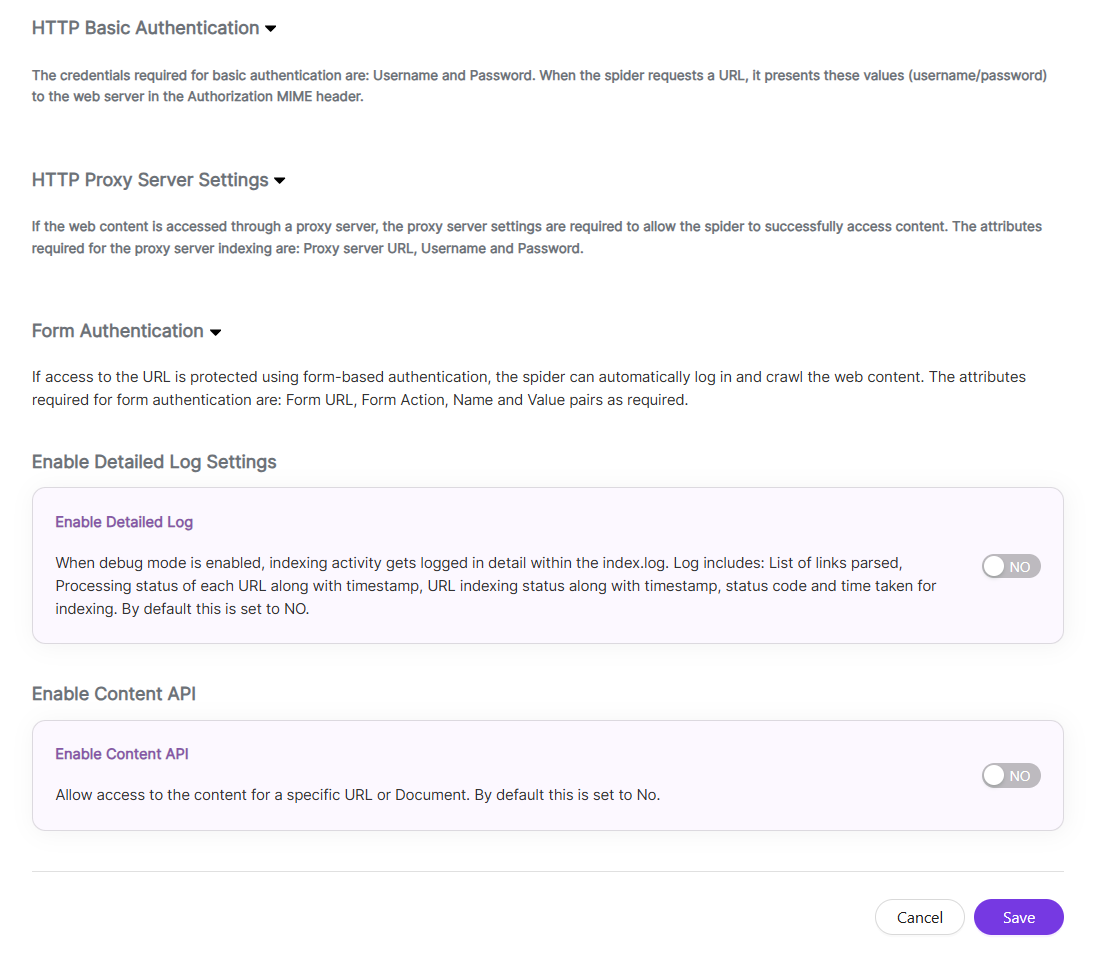Click the Enable Detailed Log Settings heading
Viewport: 1113px width, 956px height.
154,462
